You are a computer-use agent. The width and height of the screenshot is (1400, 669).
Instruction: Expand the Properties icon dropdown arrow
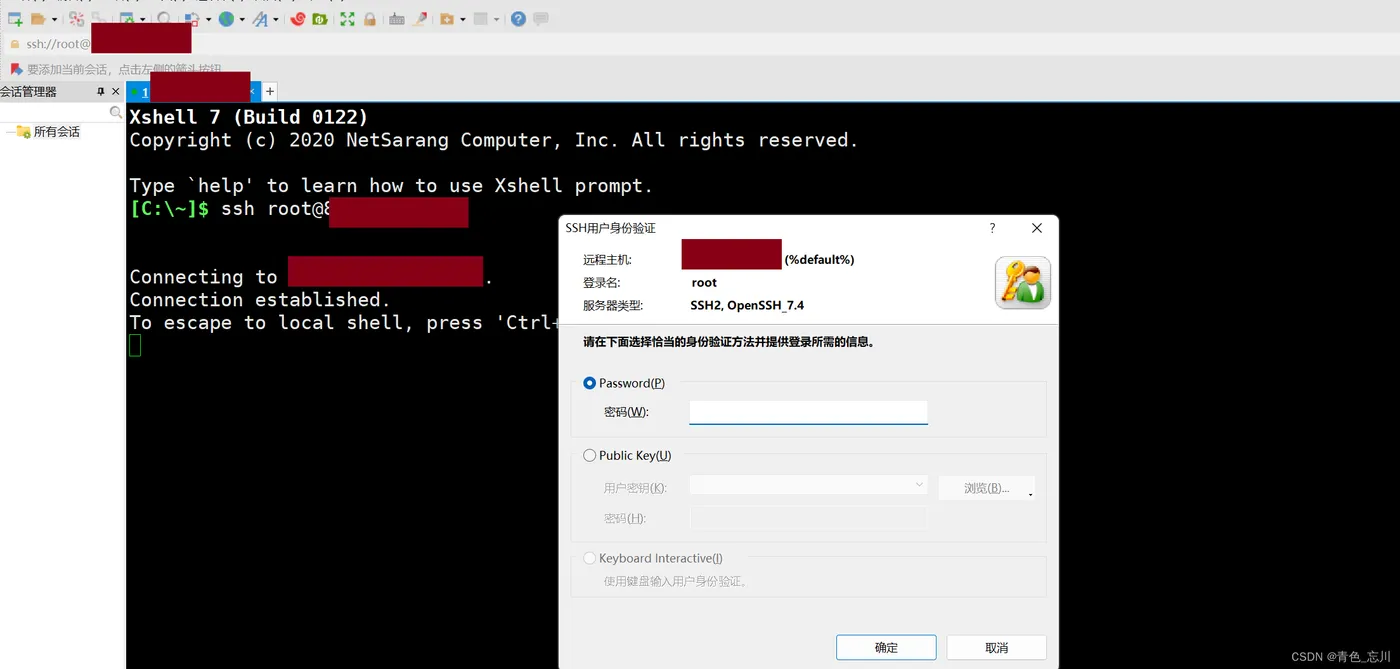[x=142, y=19]
